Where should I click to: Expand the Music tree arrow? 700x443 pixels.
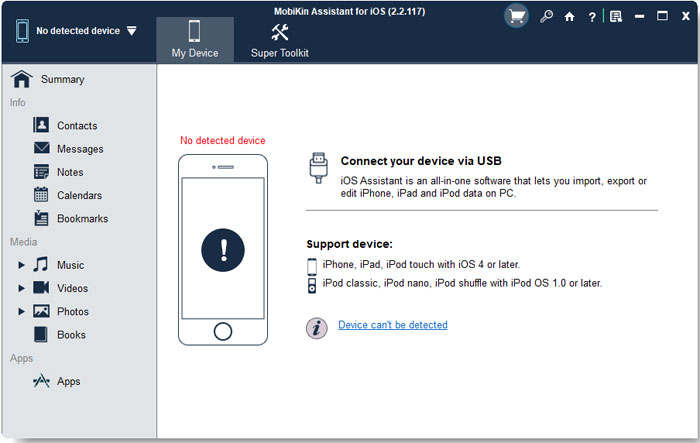[21, 265]
